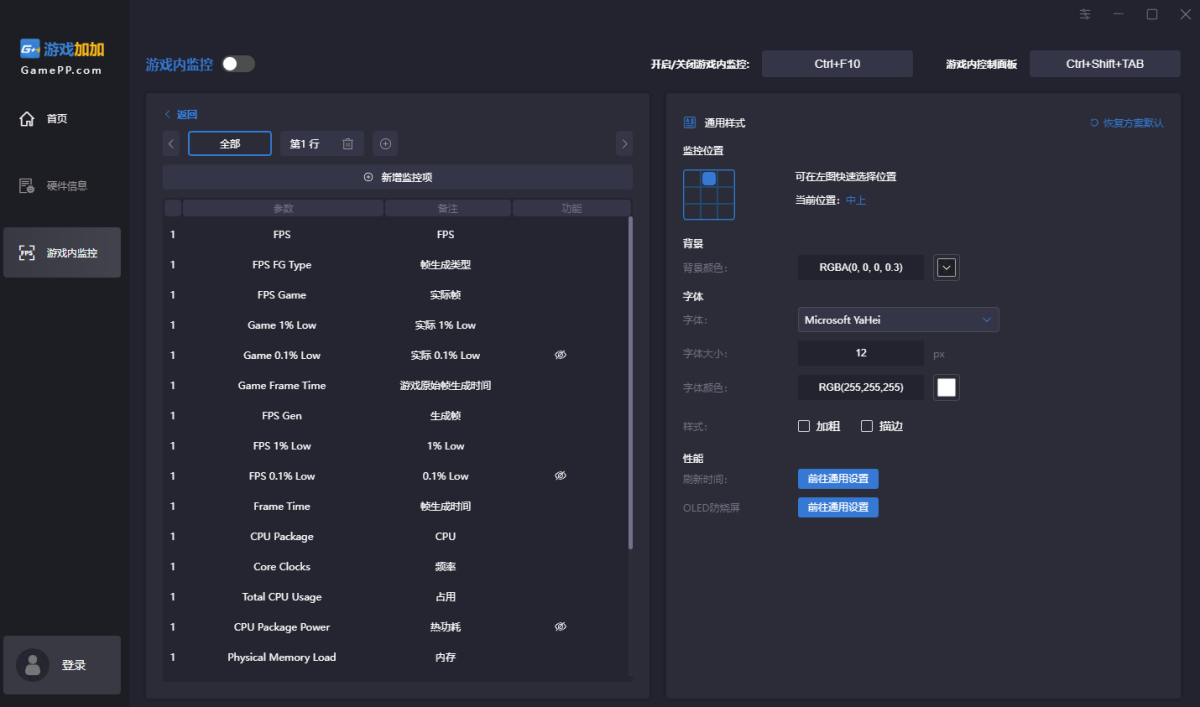Click the right chevron to scroll row tabs

(x=625, y=144)
